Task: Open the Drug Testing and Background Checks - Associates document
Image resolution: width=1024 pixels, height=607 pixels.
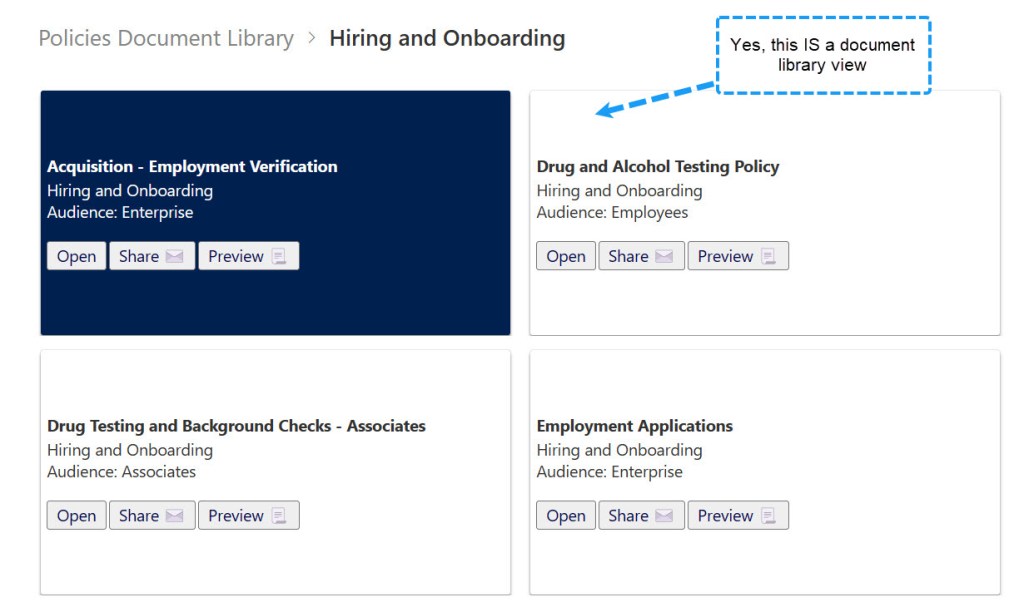Action: pos(76,515)
